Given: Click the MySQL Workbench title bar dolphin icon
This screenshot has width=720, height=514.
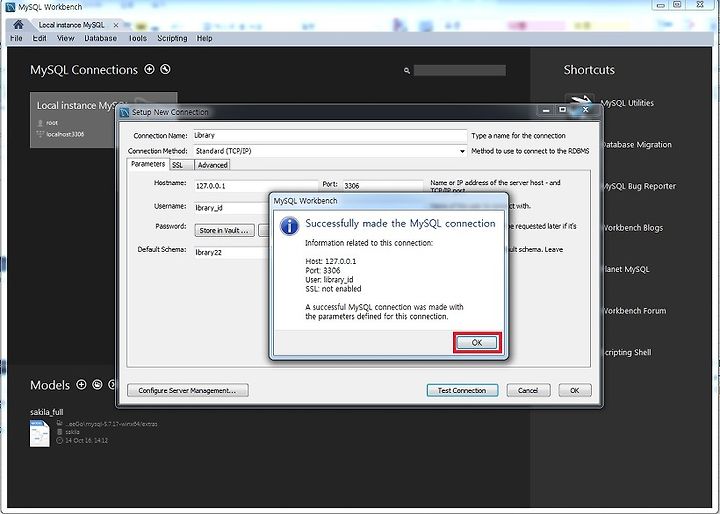Looking at the screenshot, I should click(10, 7).
